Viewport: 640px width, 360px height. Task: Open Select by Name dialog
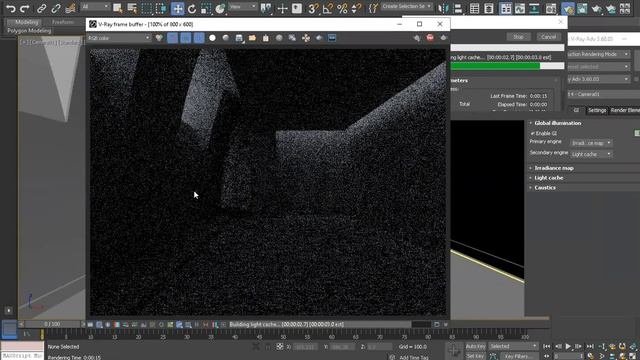132,8
